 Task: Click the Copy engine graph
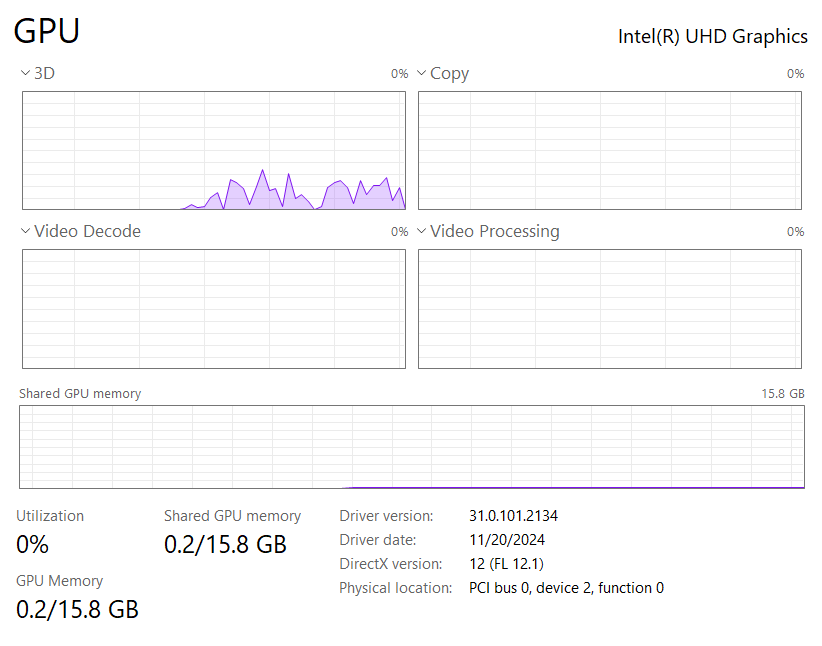[x=610, y=150]
